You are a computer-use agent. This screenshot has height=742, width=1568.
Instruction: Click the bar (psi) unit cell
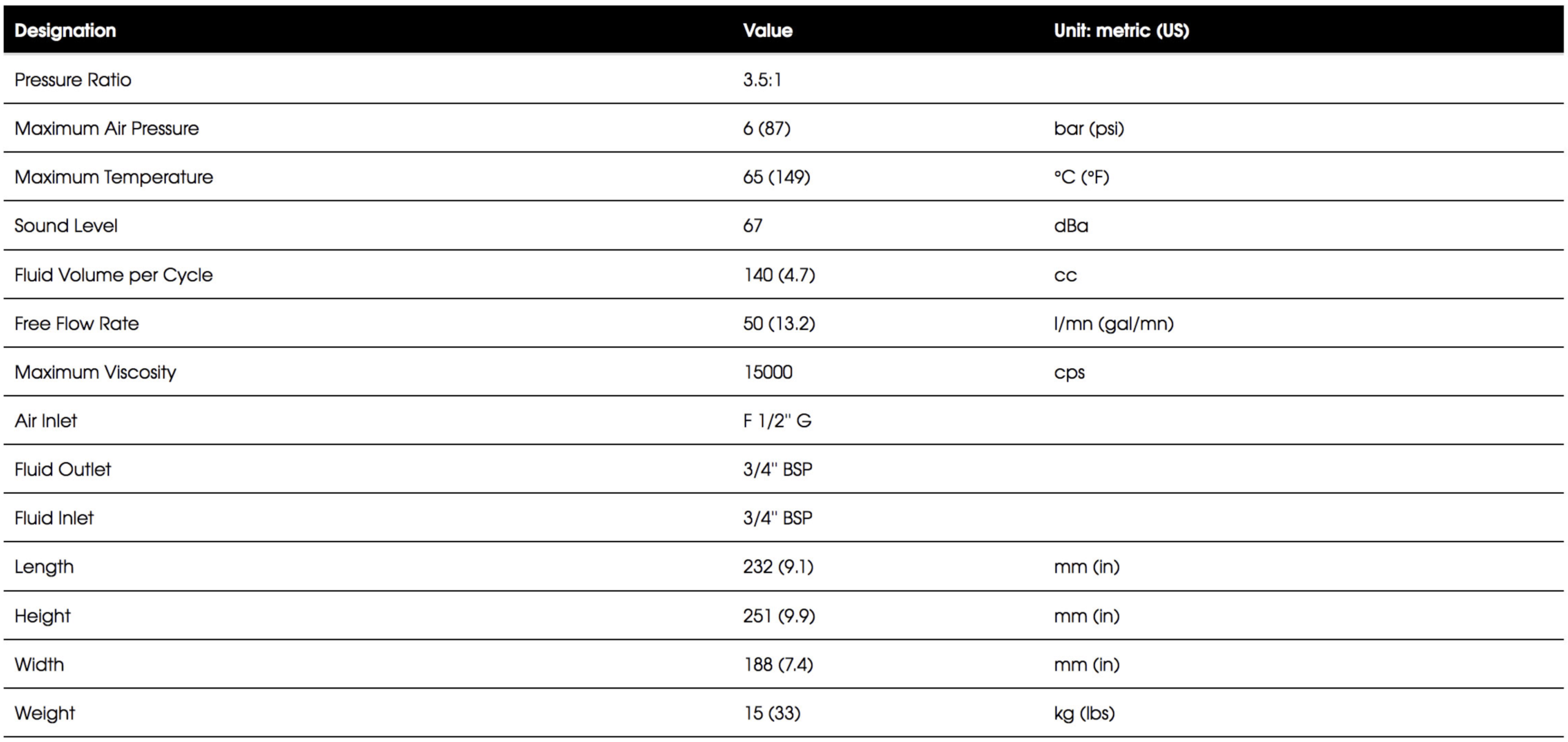pos(1088,129)
